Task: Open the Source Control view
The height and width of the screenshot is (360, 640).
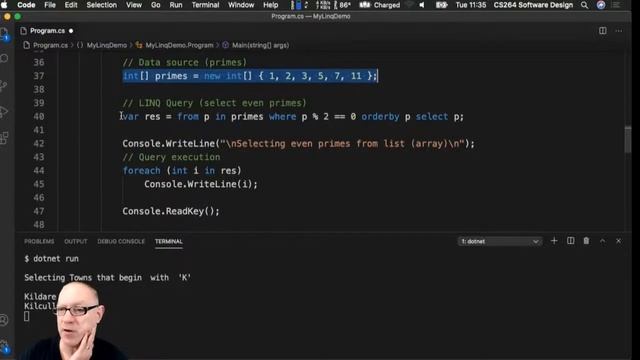Action: pyautogui.click(x=4, y=86)
